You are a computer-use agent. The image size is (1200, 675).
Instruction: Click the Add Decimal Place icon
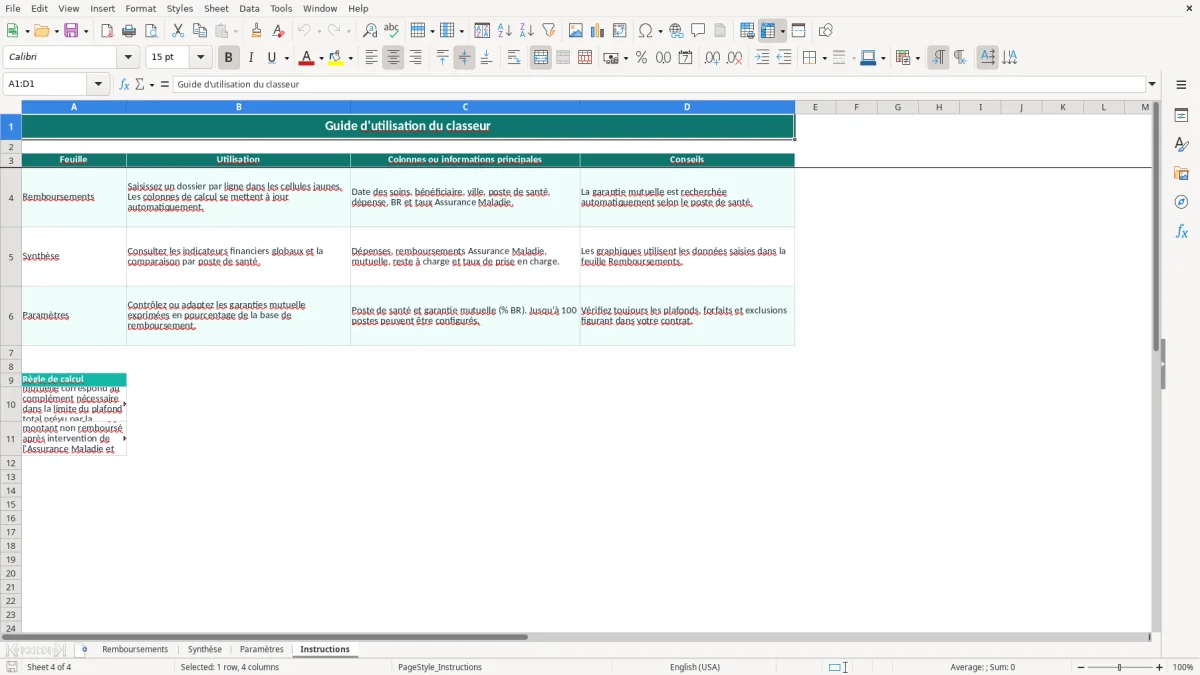(x=712, y=58)
